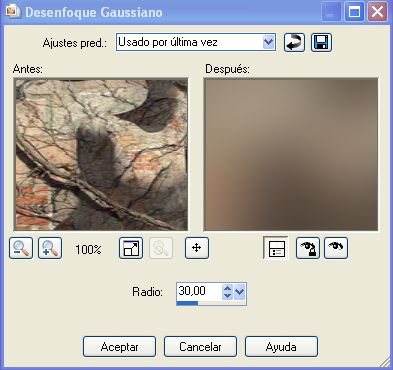The width and height of the screenshot is (393, 370).
Task: Click the Radio value field showing 30,00
Action: point(199,291)
